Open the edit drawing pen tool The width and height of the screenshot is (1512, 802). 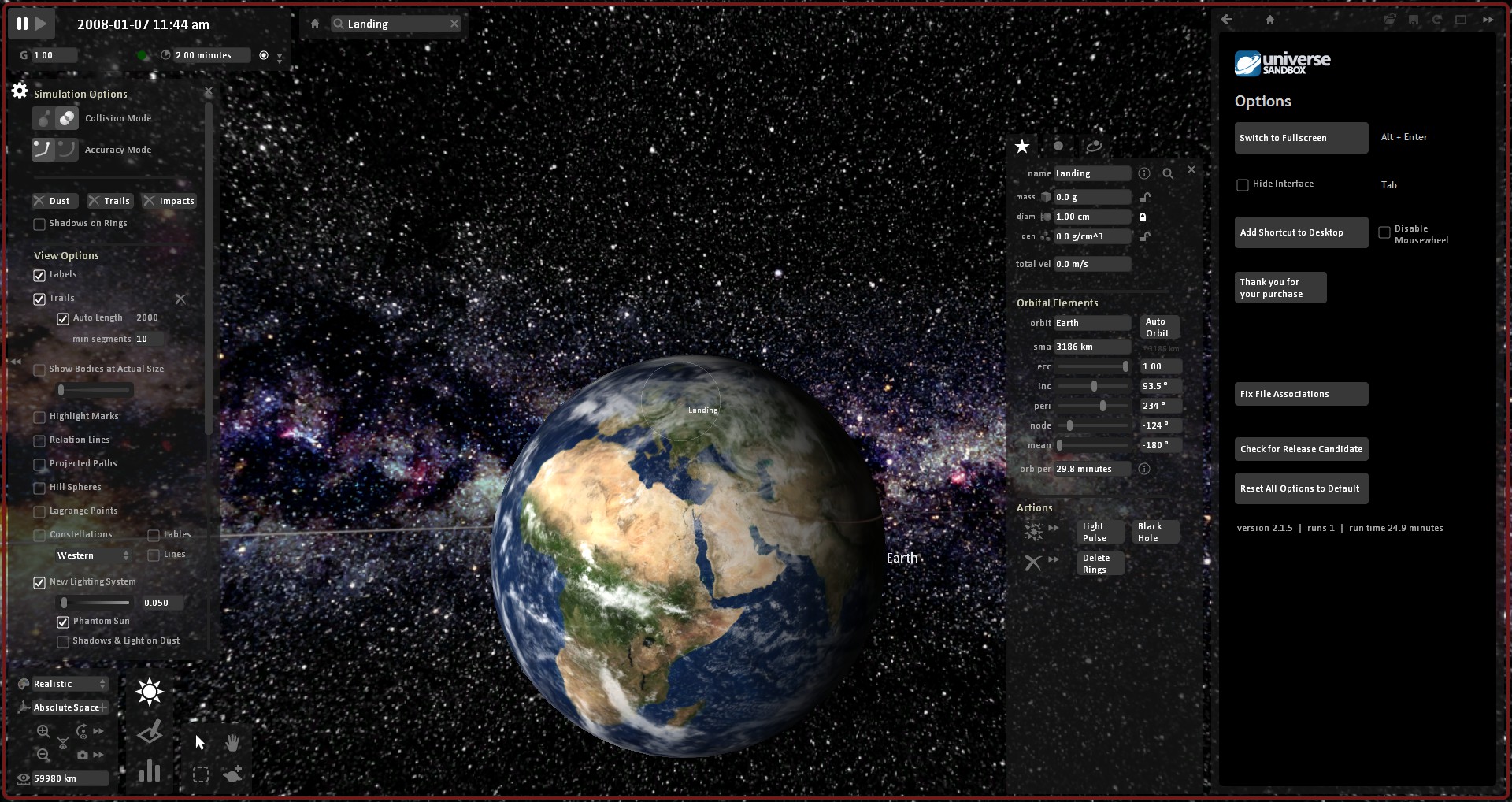pos(150,733)
